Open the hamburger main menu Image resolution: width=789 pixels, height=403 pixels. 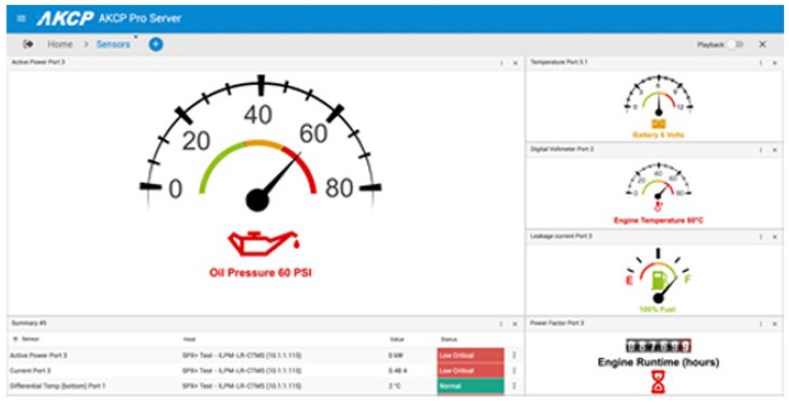(21, 19)
